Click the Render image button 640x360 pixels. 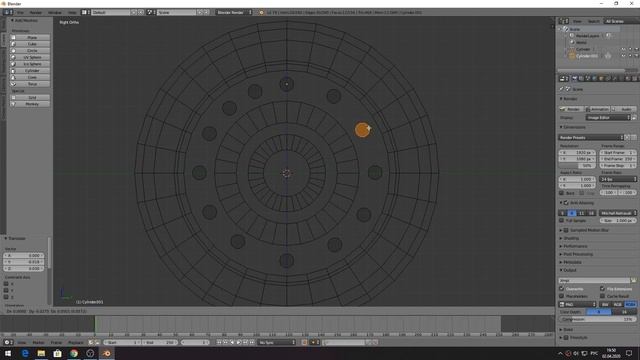click(571, 109)
